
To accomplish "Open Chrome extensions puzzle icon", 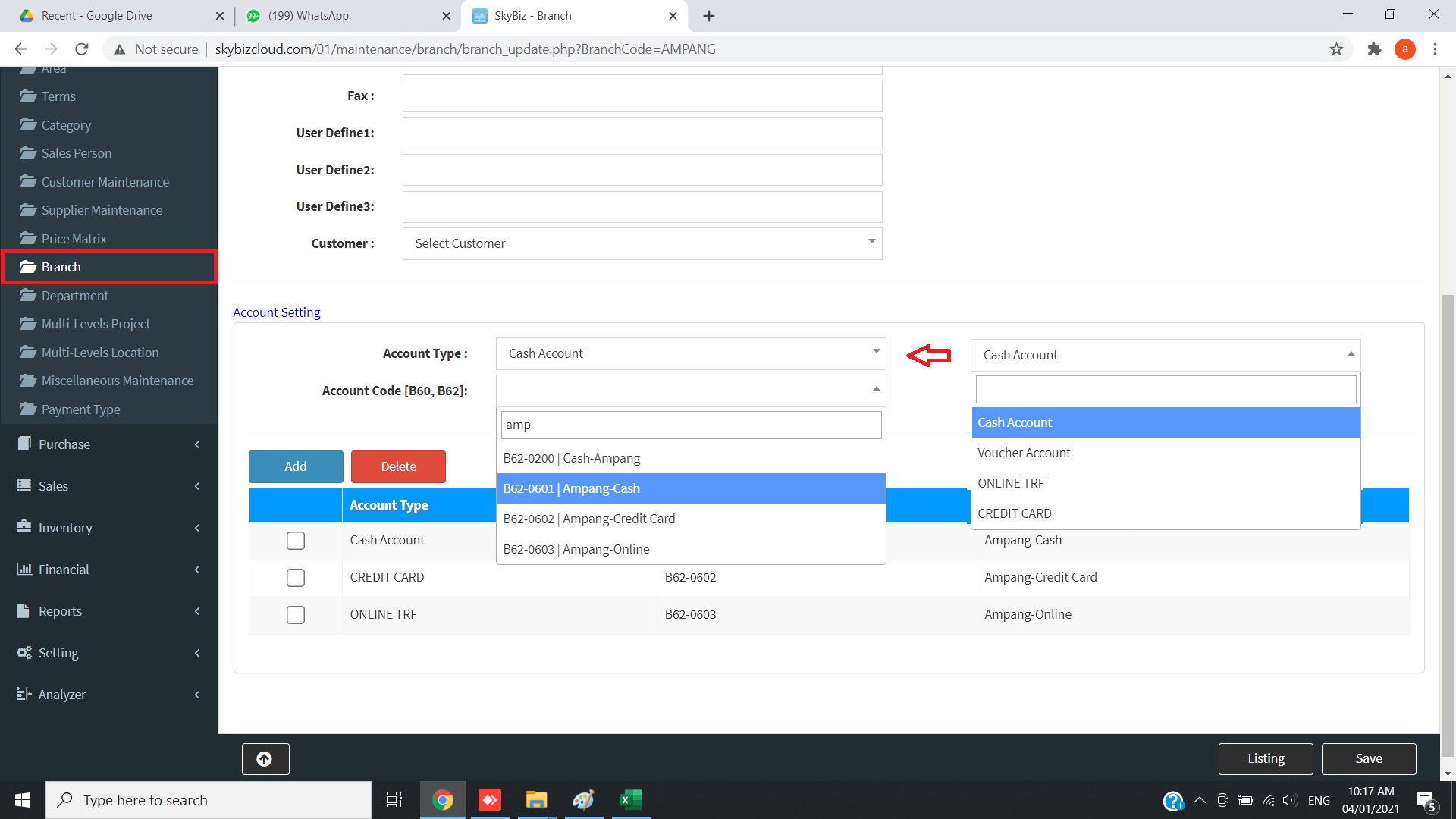I will (1374, 49).
